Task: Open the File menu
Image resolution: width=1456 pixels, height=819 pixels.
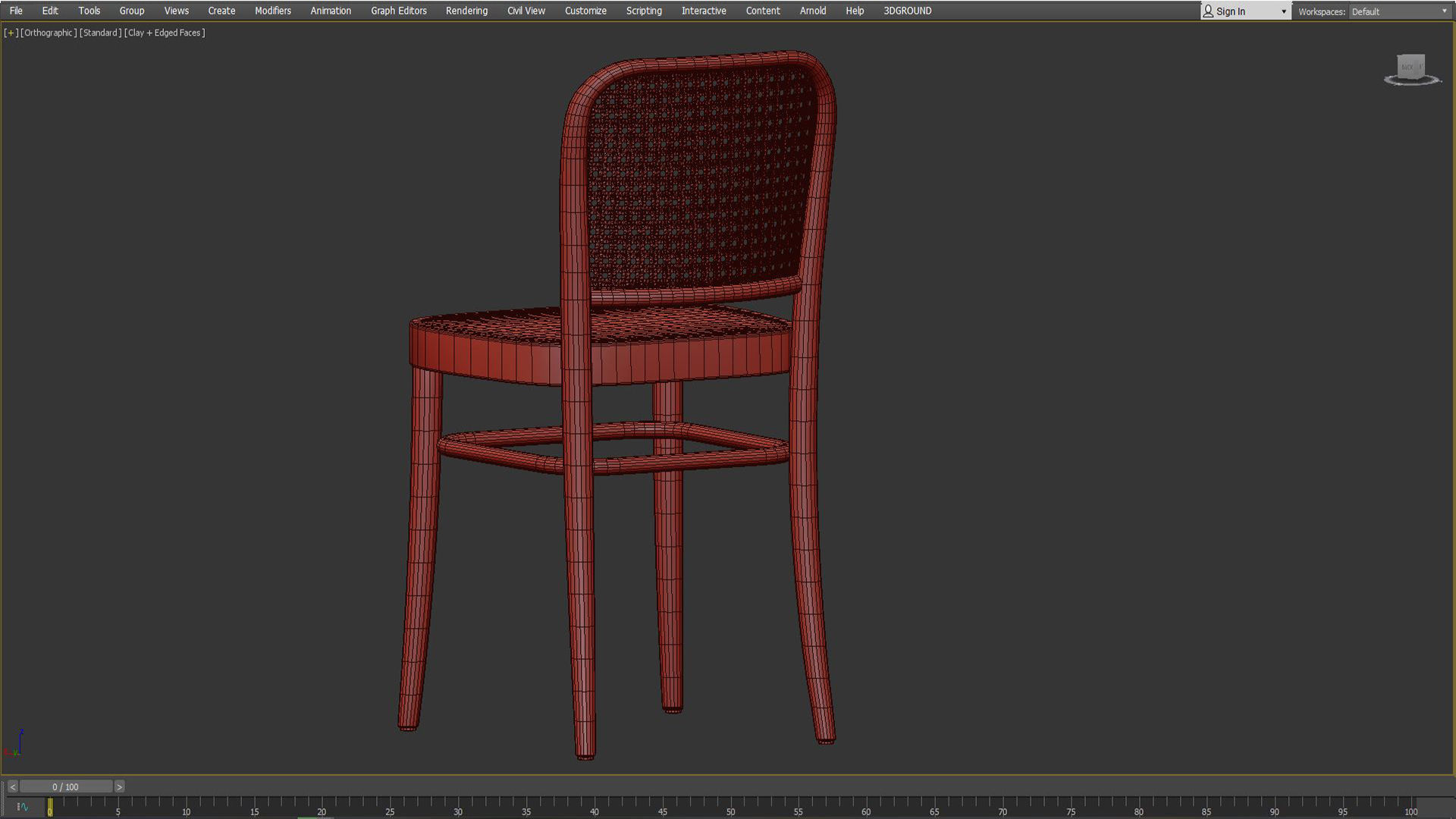Action: click(x=16, y=11)
